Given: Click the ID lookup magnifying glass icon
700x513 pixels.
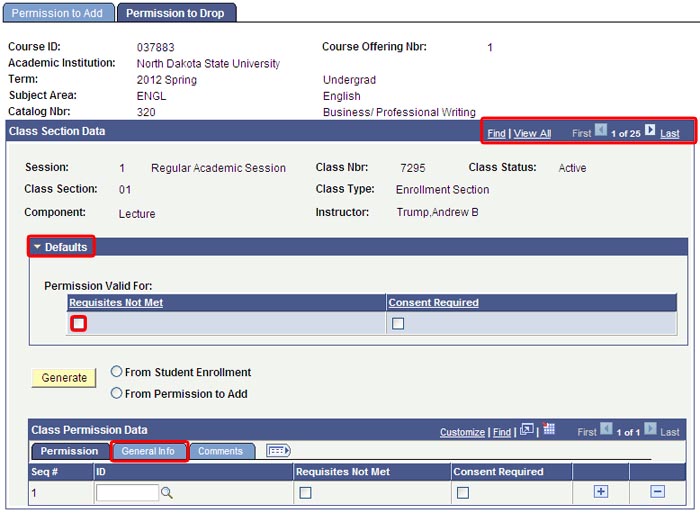Looking at the screenshot, I should 167,492.
